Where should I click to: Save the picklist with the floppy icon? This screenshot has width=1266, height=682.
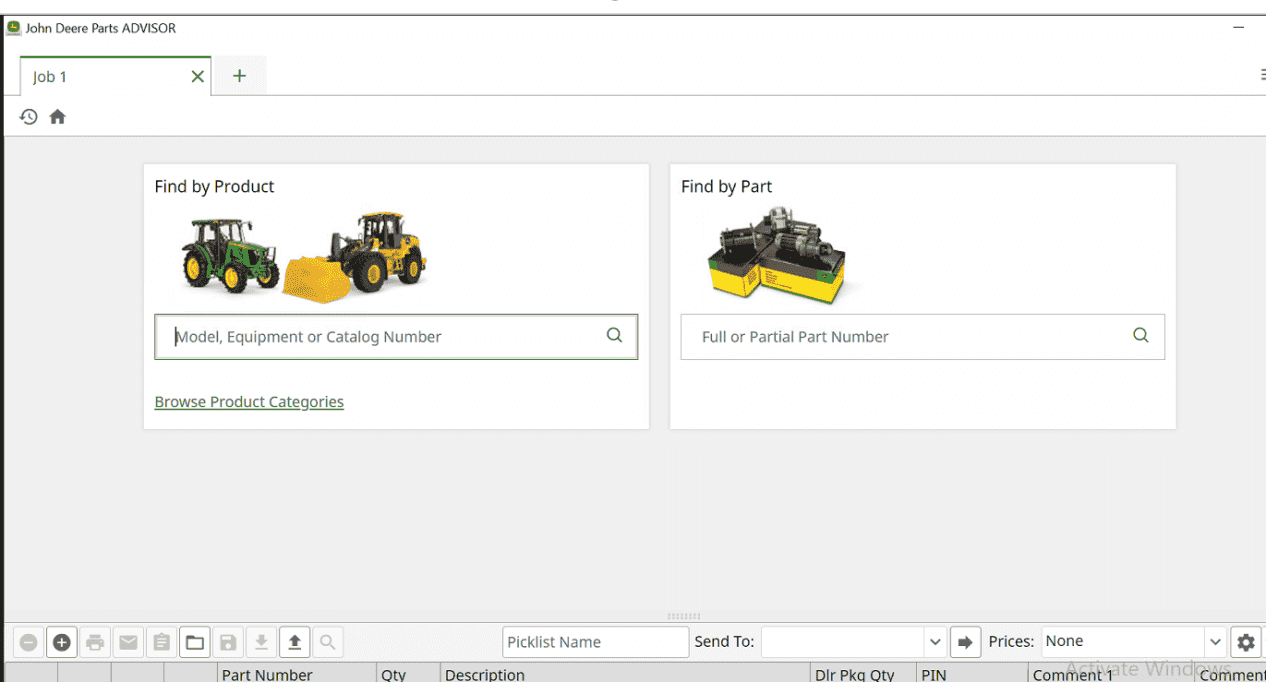tap(228, 642)
